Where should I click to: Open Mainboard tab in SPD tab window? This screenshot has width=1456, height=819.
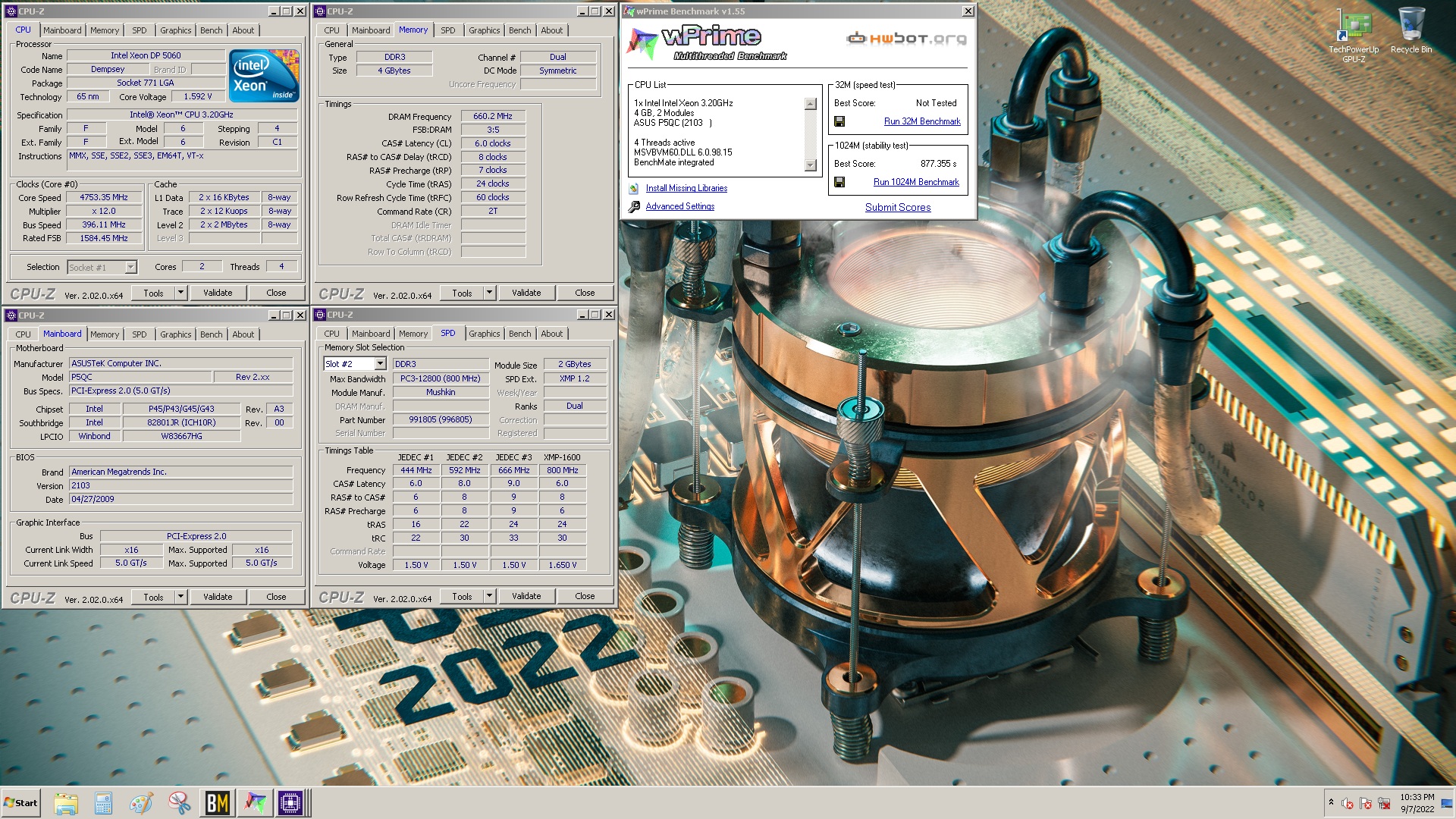[x=371, y=334]
